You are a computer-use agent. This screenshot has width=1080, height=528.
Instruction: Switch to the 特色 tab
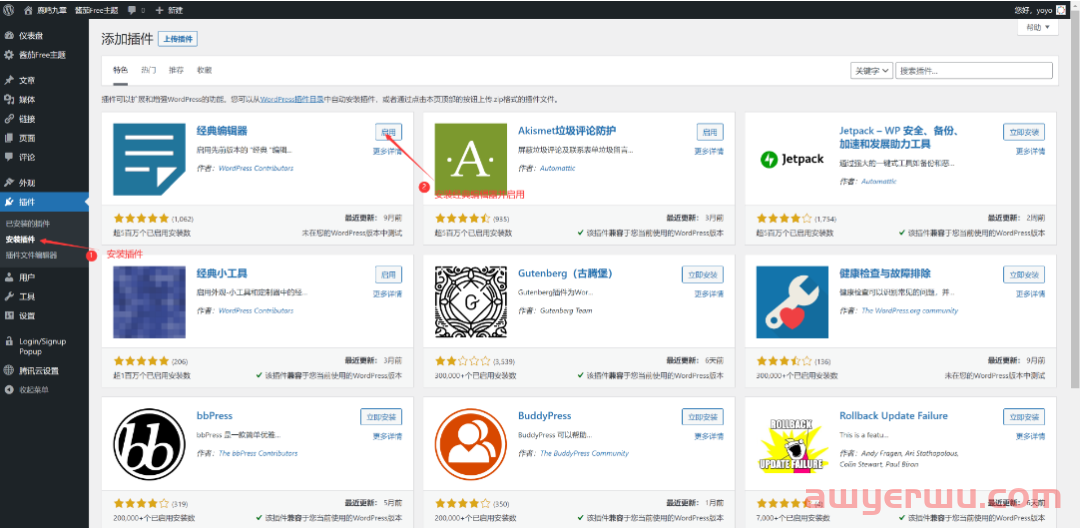(x=121, y=70)
